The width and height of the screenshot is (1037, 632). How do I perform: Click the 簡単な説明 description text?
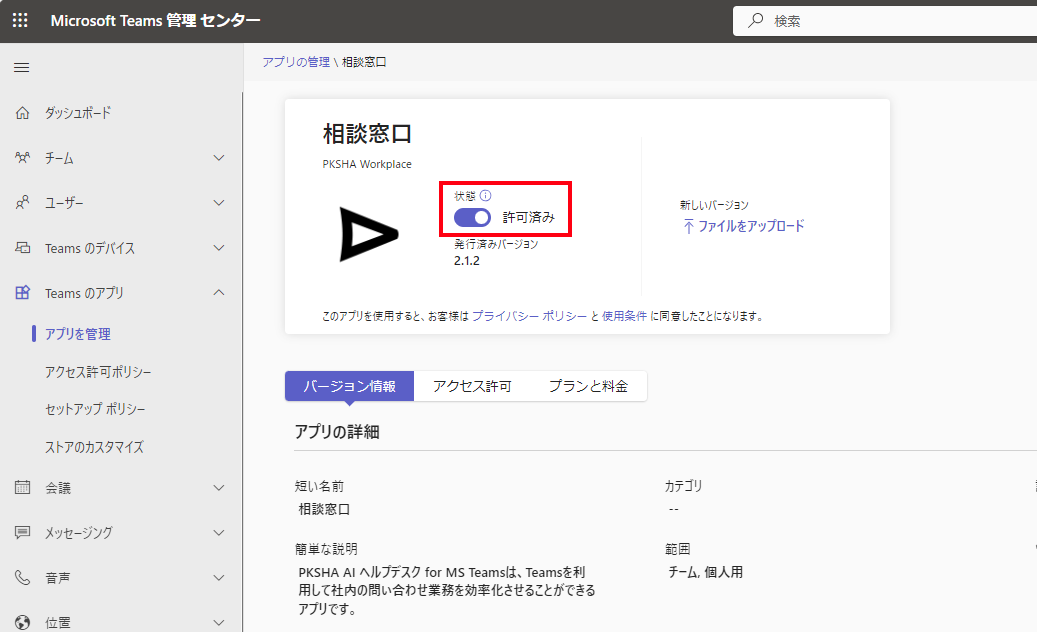pyautogui.click(x=447, y=590)
